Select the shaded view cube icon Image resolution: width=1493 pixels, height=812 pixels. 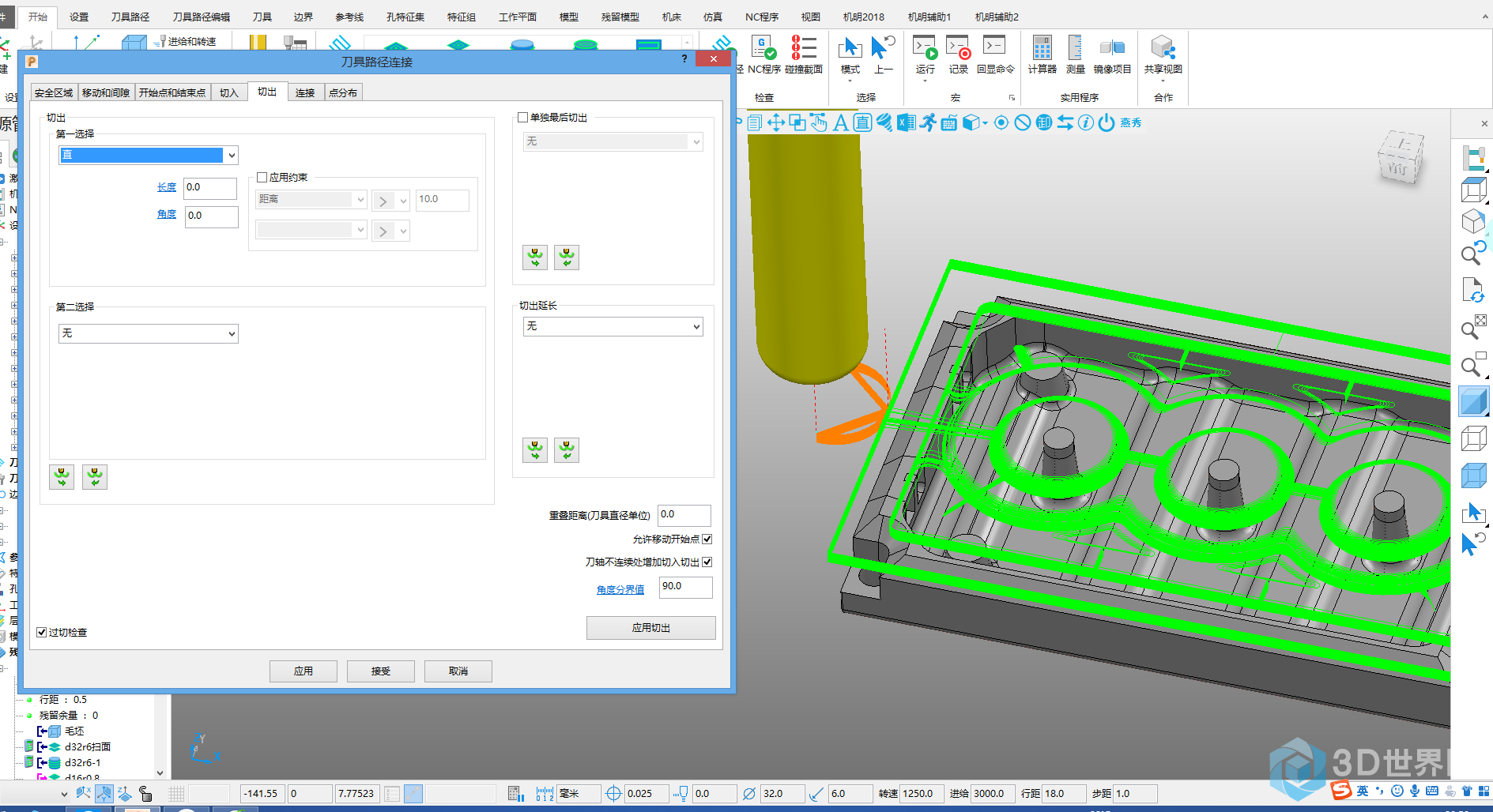pyautogui.click(x=1473, y=401)
